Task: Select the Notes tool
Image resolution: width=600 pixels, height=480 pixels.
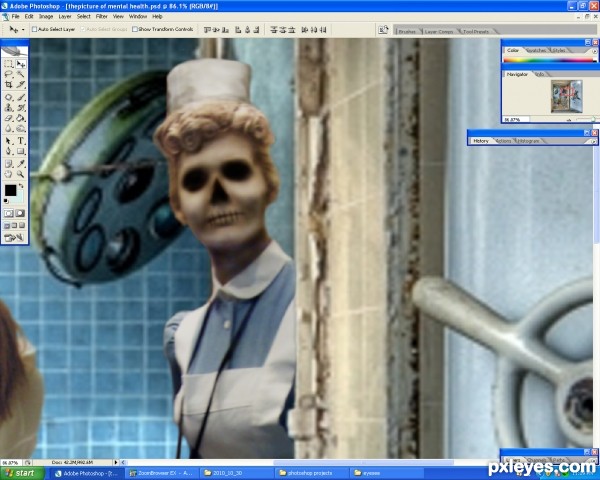Action: (x=9, y=164)
